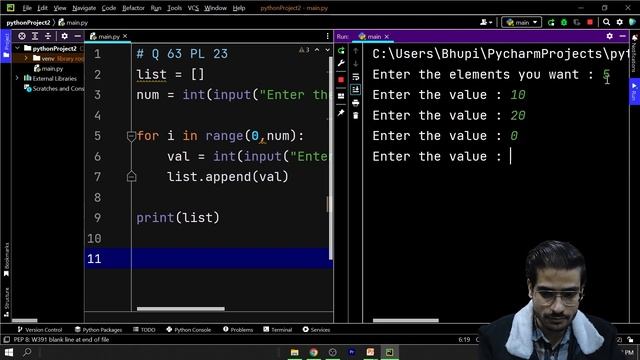Open Services tool window
This screenshot has width=640, height=360.
[x=316, y=329]
